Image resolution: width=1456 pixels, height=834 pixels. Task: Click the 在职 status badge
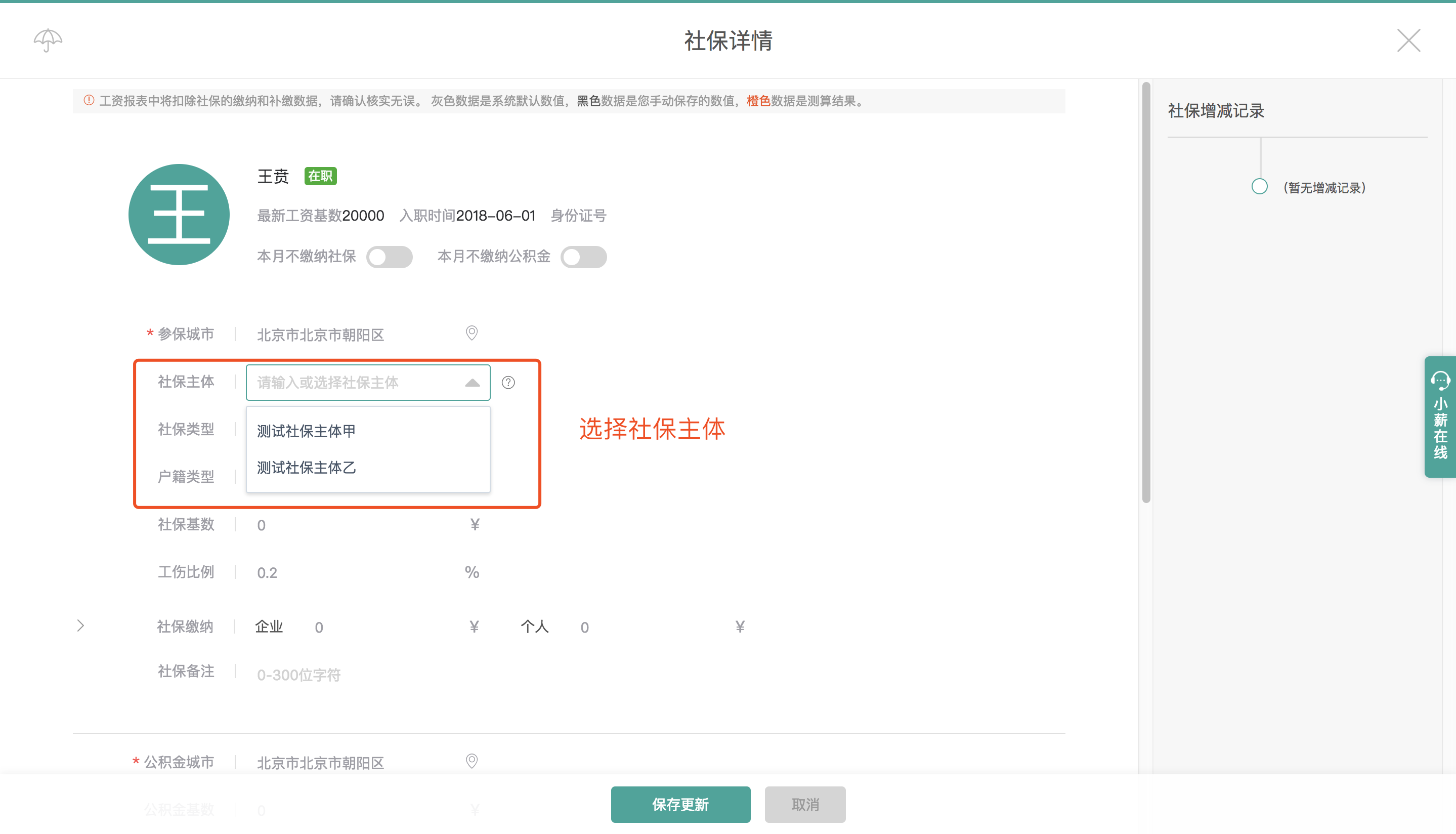point(321,177)
